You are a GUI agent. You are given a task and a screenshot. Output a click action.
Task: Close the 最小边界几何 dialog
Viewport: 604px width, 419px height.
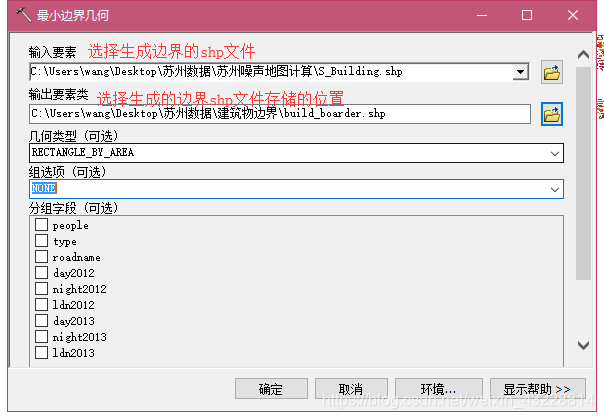click(x=573, y=15)
